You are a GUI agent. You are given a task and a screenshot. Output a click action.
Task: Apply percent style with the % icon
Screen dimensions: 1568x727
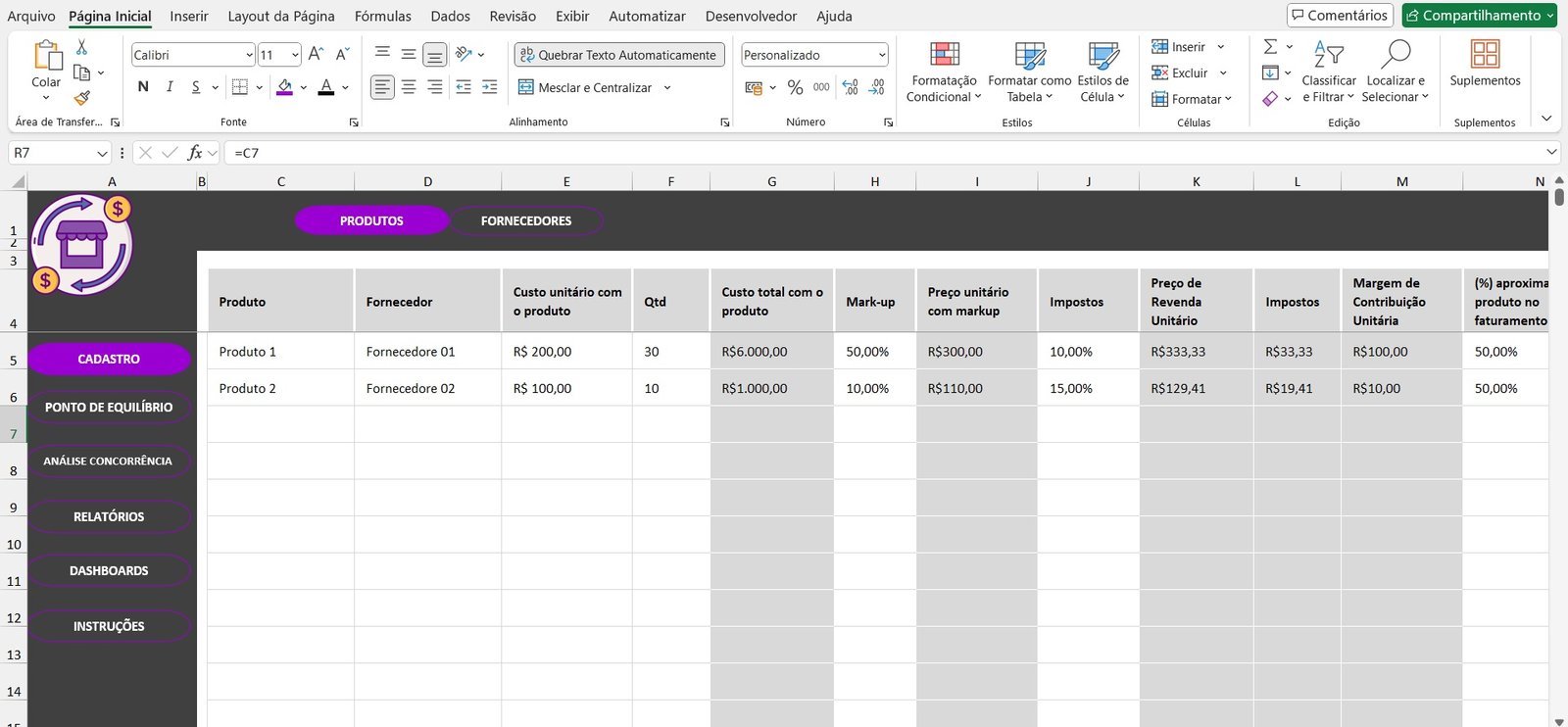pos(795,87)
